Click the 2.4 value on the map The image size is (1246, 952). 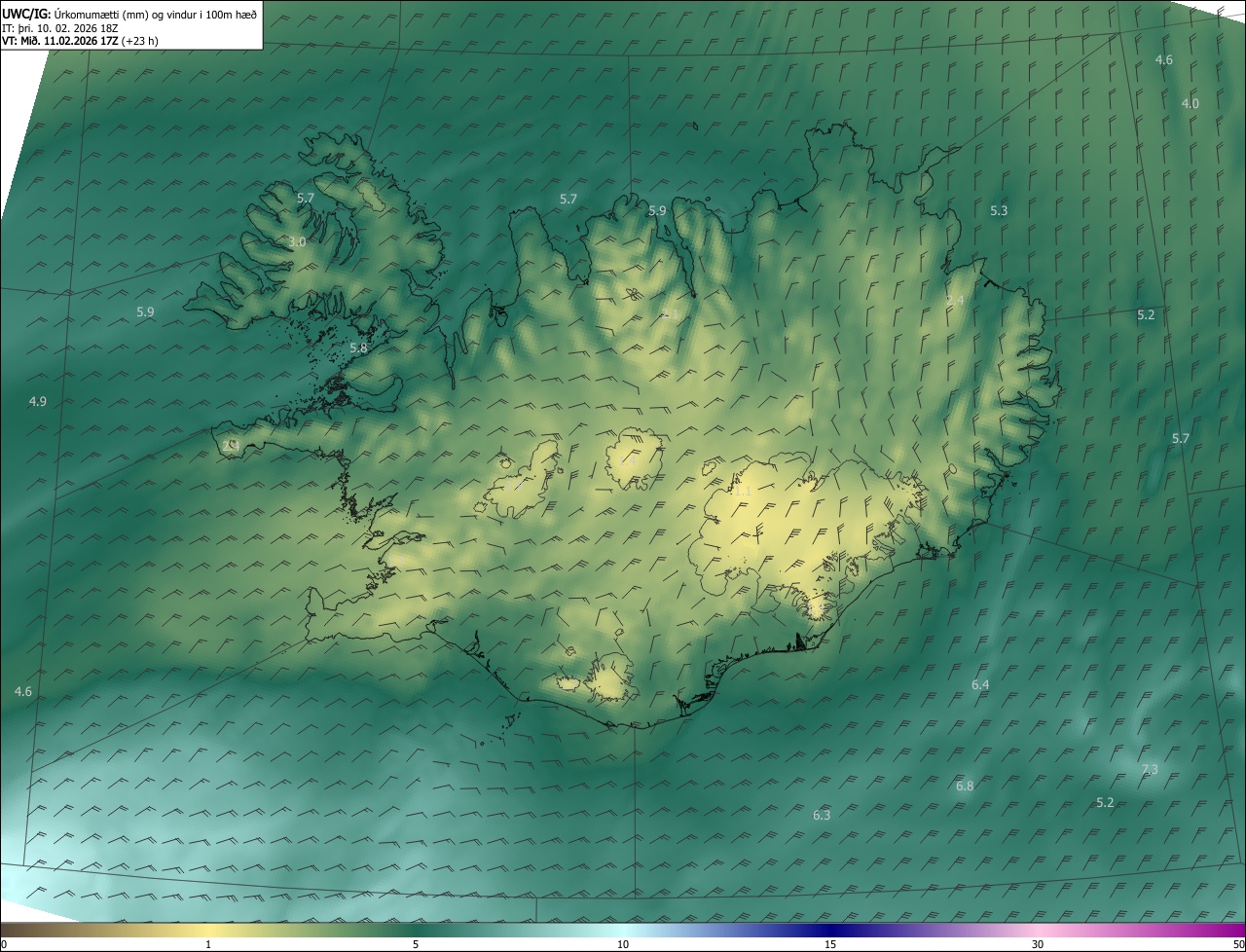955,301
